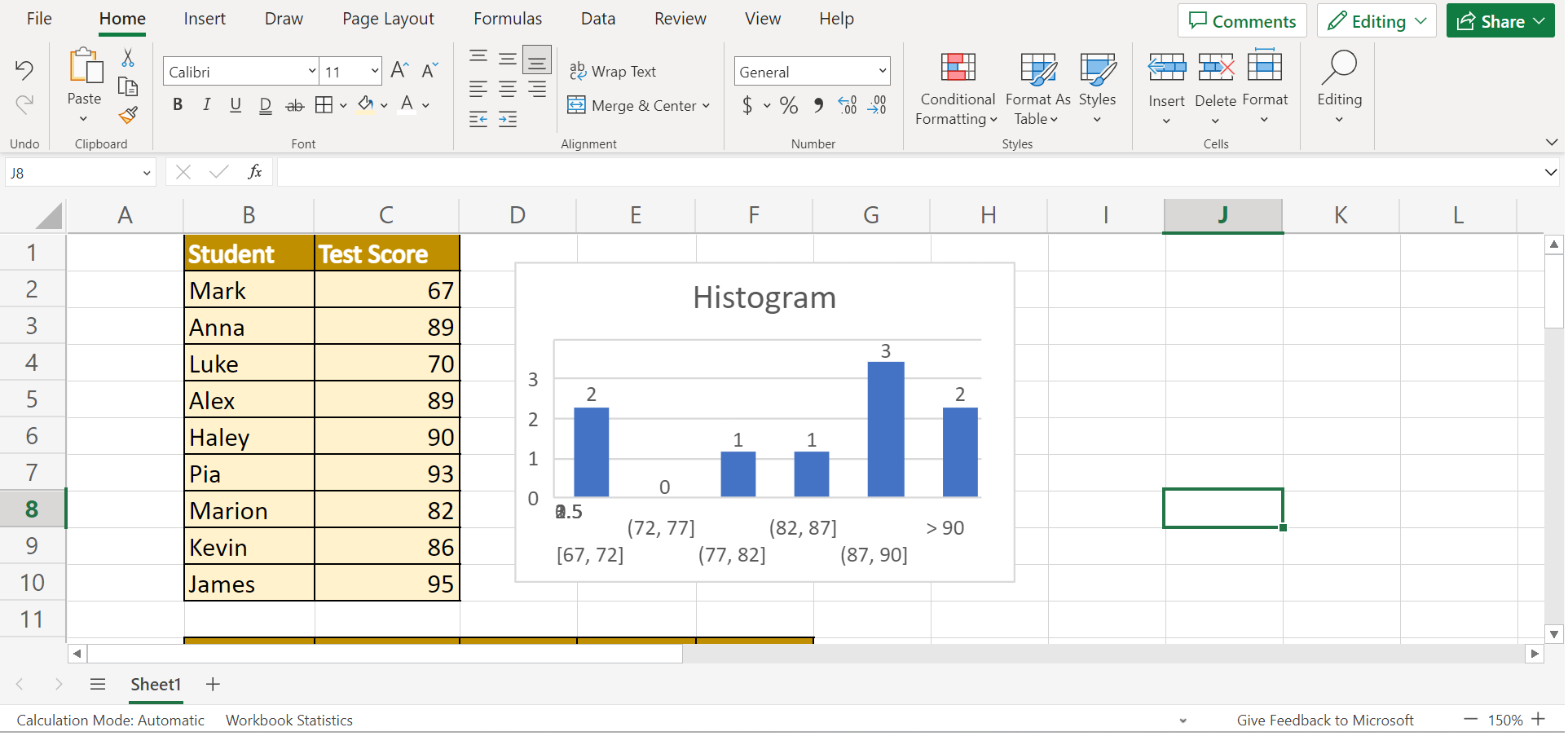Click the Fill Color paint bucket
This screenshot has height=736, width=1568.
point(366,104)
